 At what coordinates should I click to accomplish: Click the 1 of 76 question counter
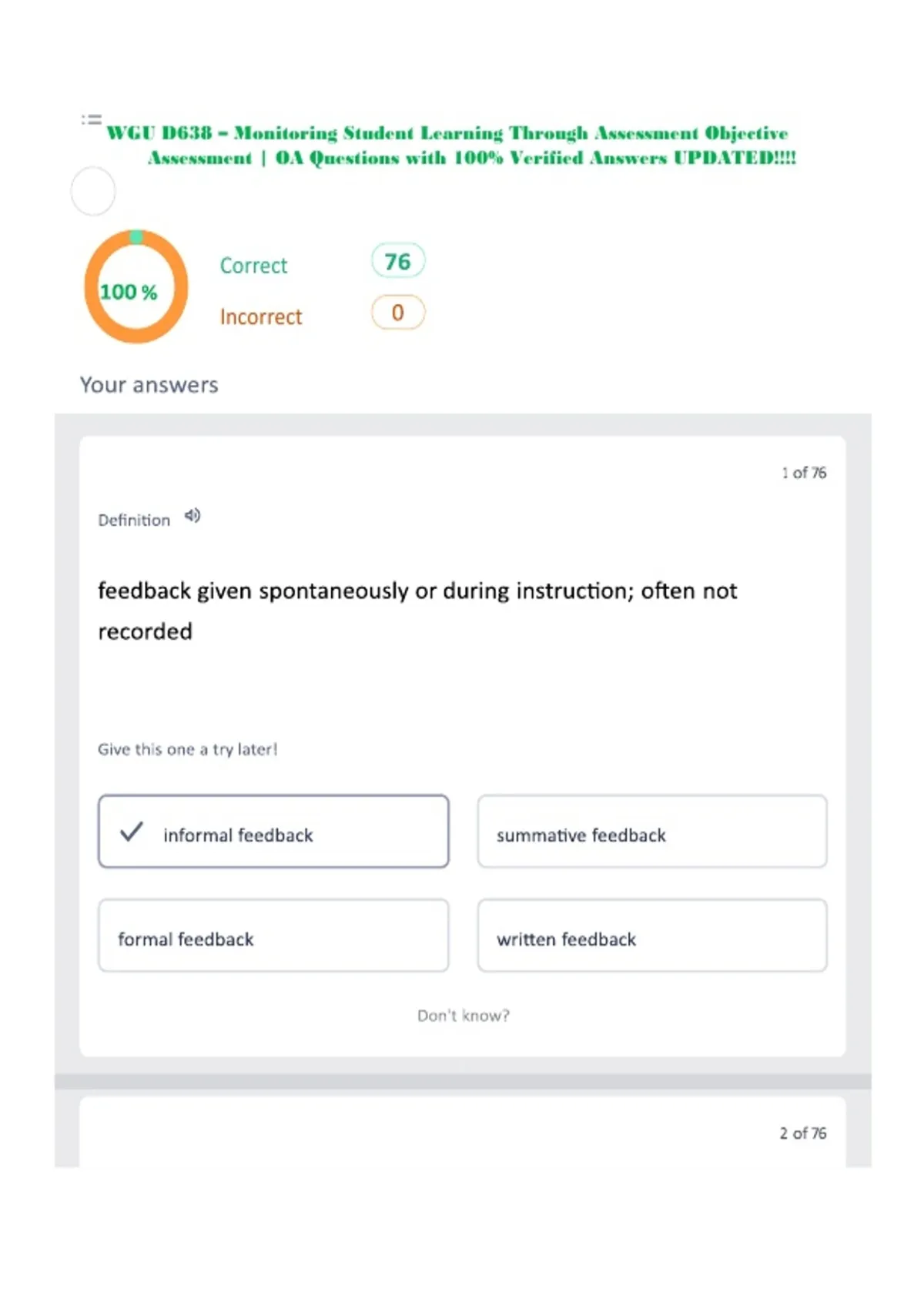pyautogui.click(x=804, y=473)
